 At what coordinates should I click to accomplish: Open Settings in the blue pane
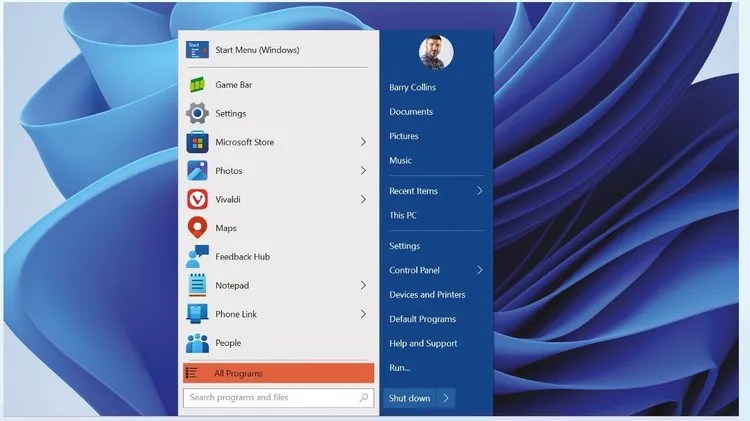pyautogui.click(x=404, y=246)
